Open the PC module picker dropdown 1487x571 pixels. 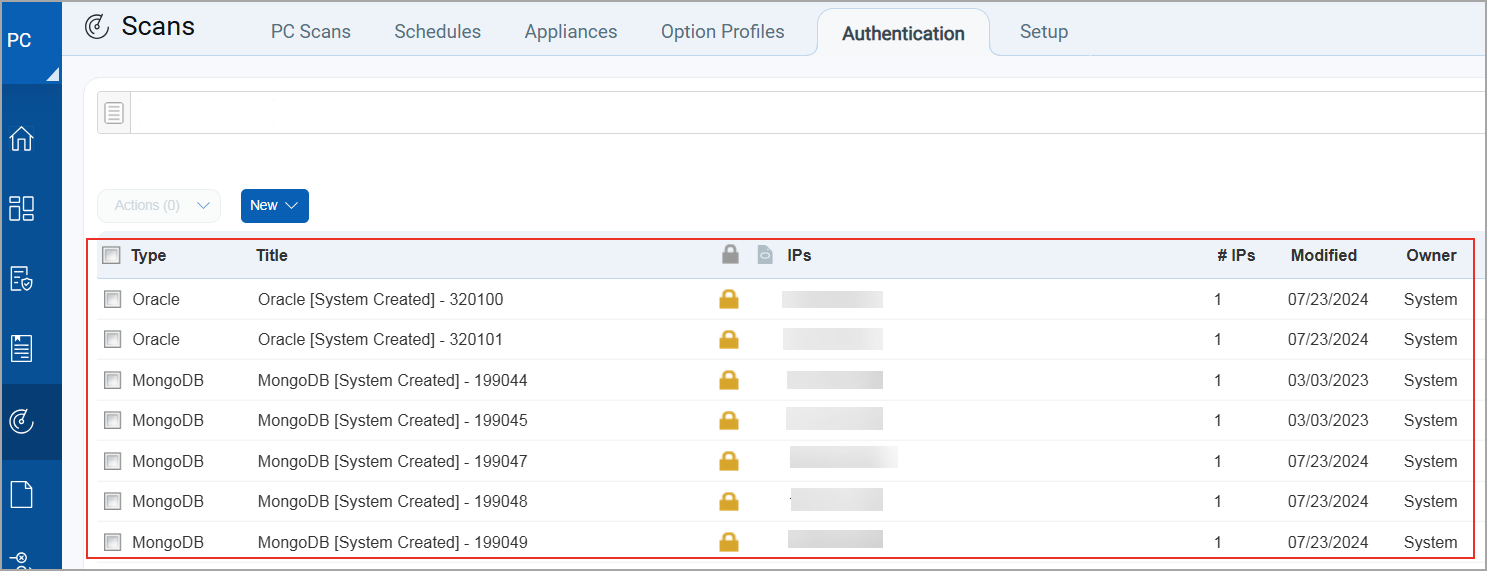click(30, 42)
